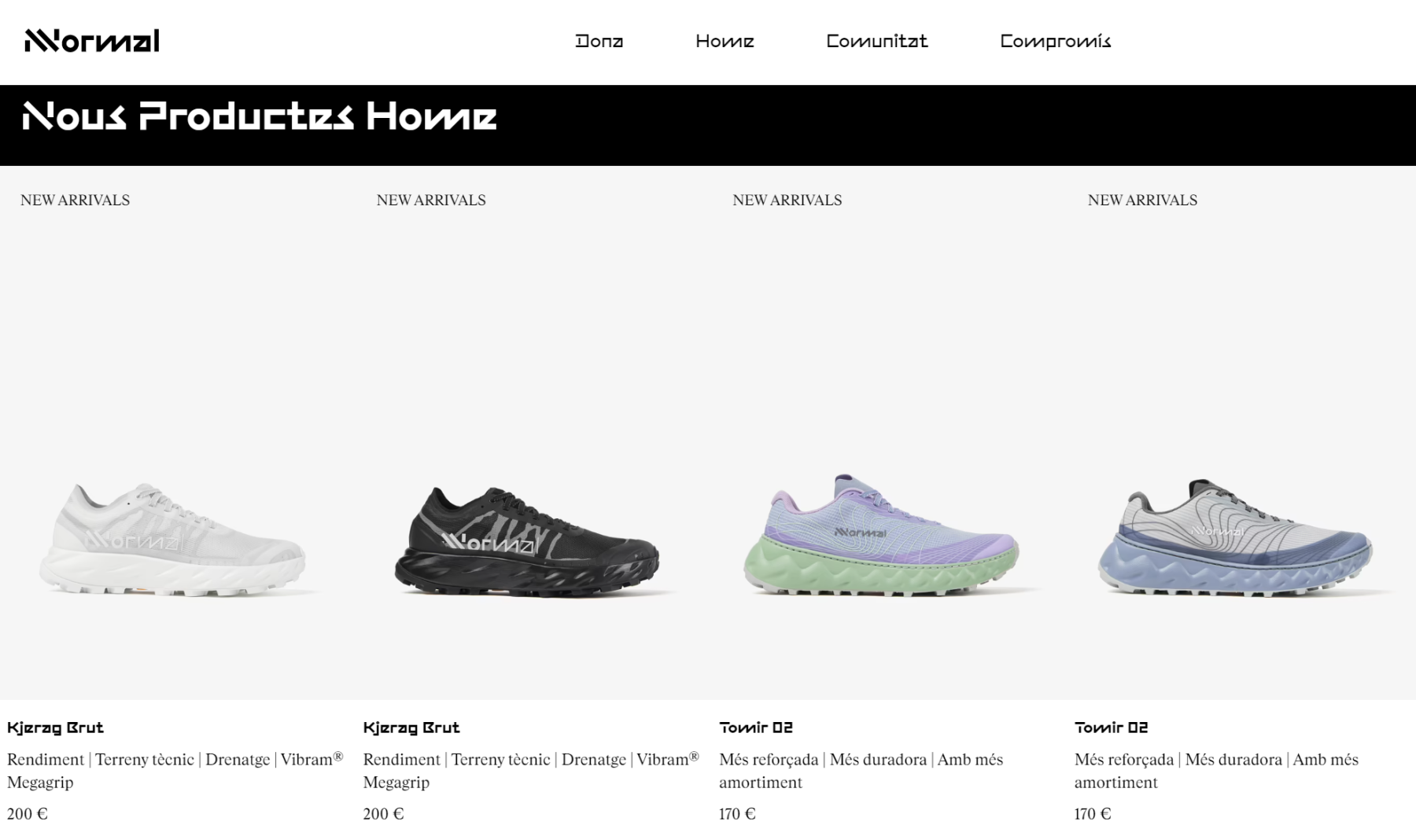1416x840 pixels.
Task: Click the NNormal logo in the header
Action: coord(92,40)
